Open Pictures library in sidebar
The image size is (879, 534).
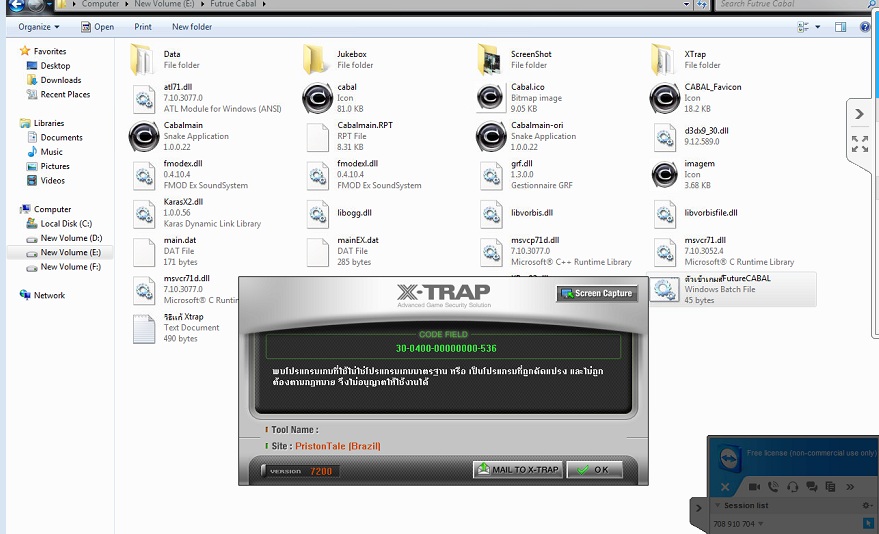click(54, 166)
